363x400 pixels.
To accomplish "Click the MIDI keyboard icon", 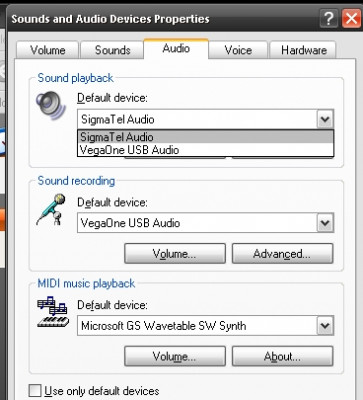I will point(53,312).
